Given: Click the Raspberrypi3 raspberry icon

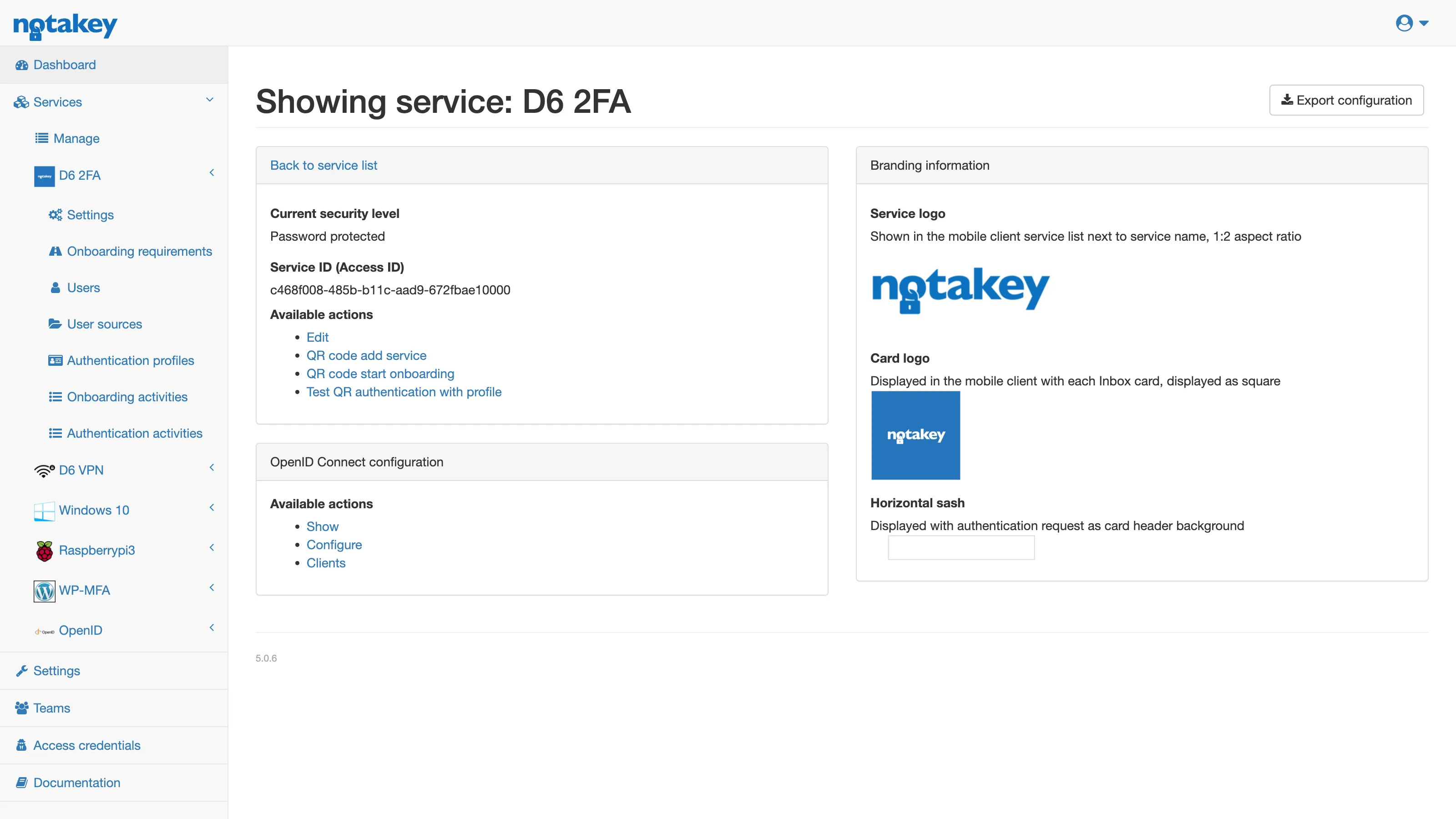Looking at the screenshot, I should click(44, 551).
